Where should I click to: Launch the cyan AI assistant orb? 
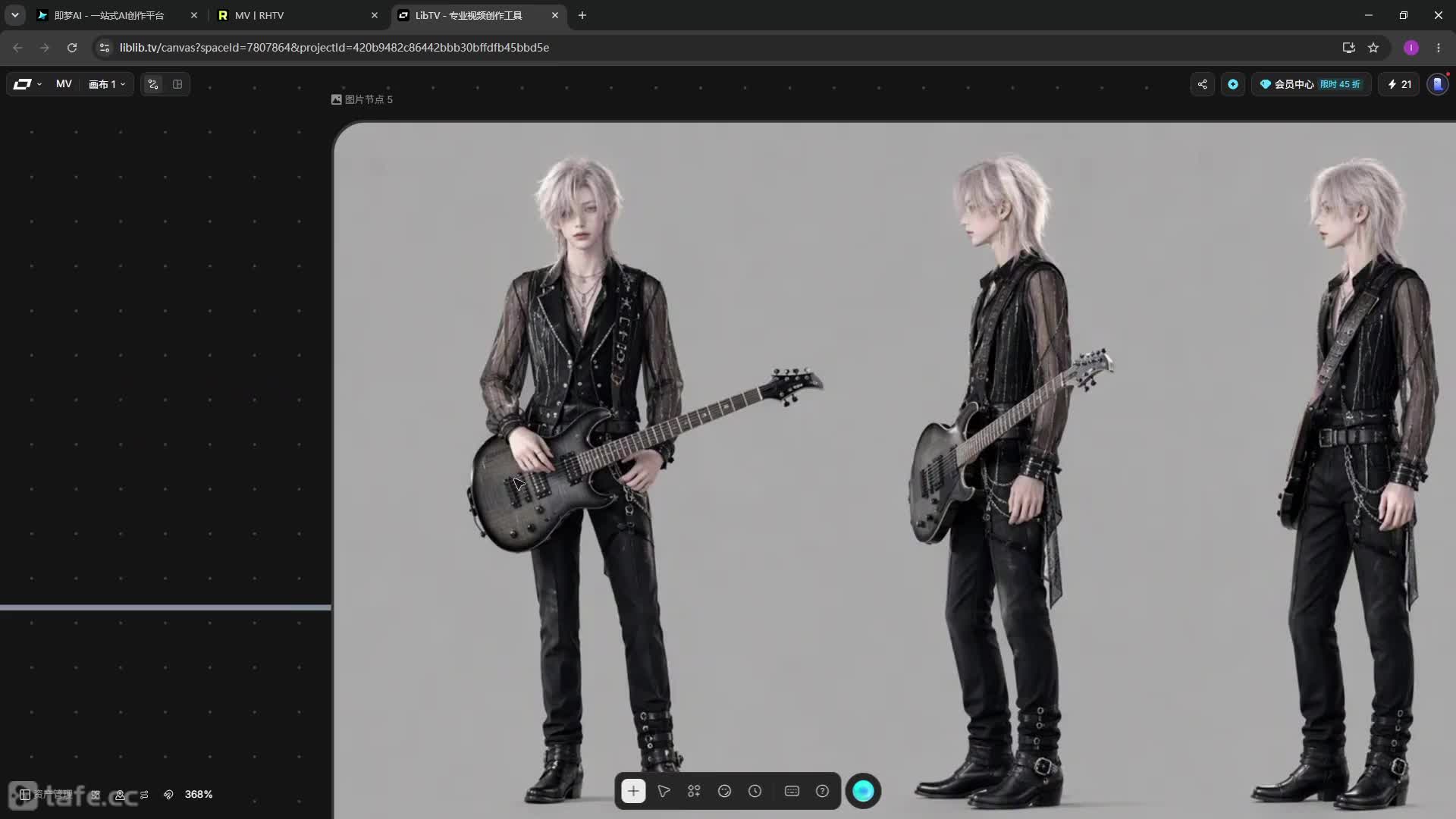863,791
